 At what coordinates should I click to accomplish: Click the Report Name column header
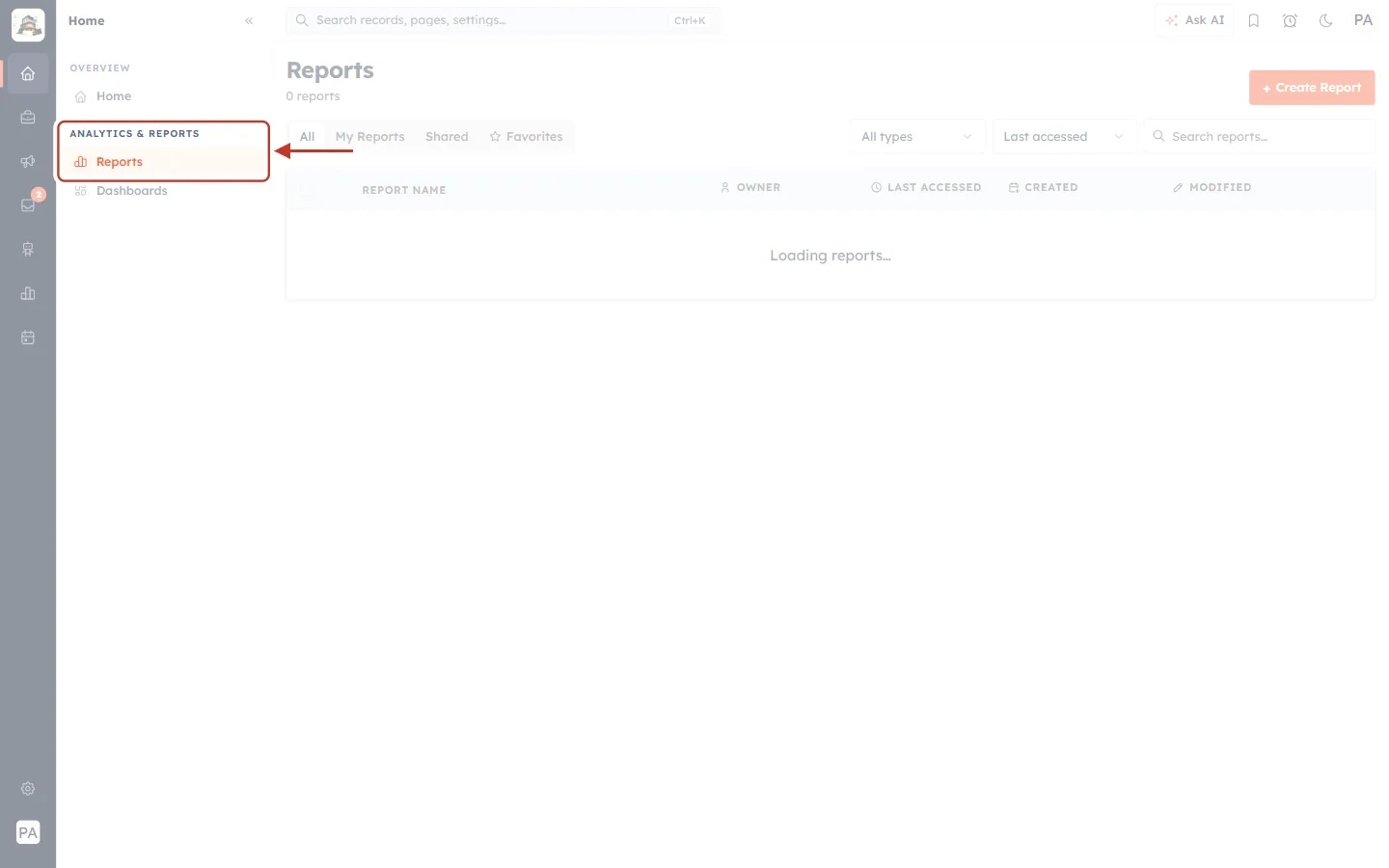point(404,190)
